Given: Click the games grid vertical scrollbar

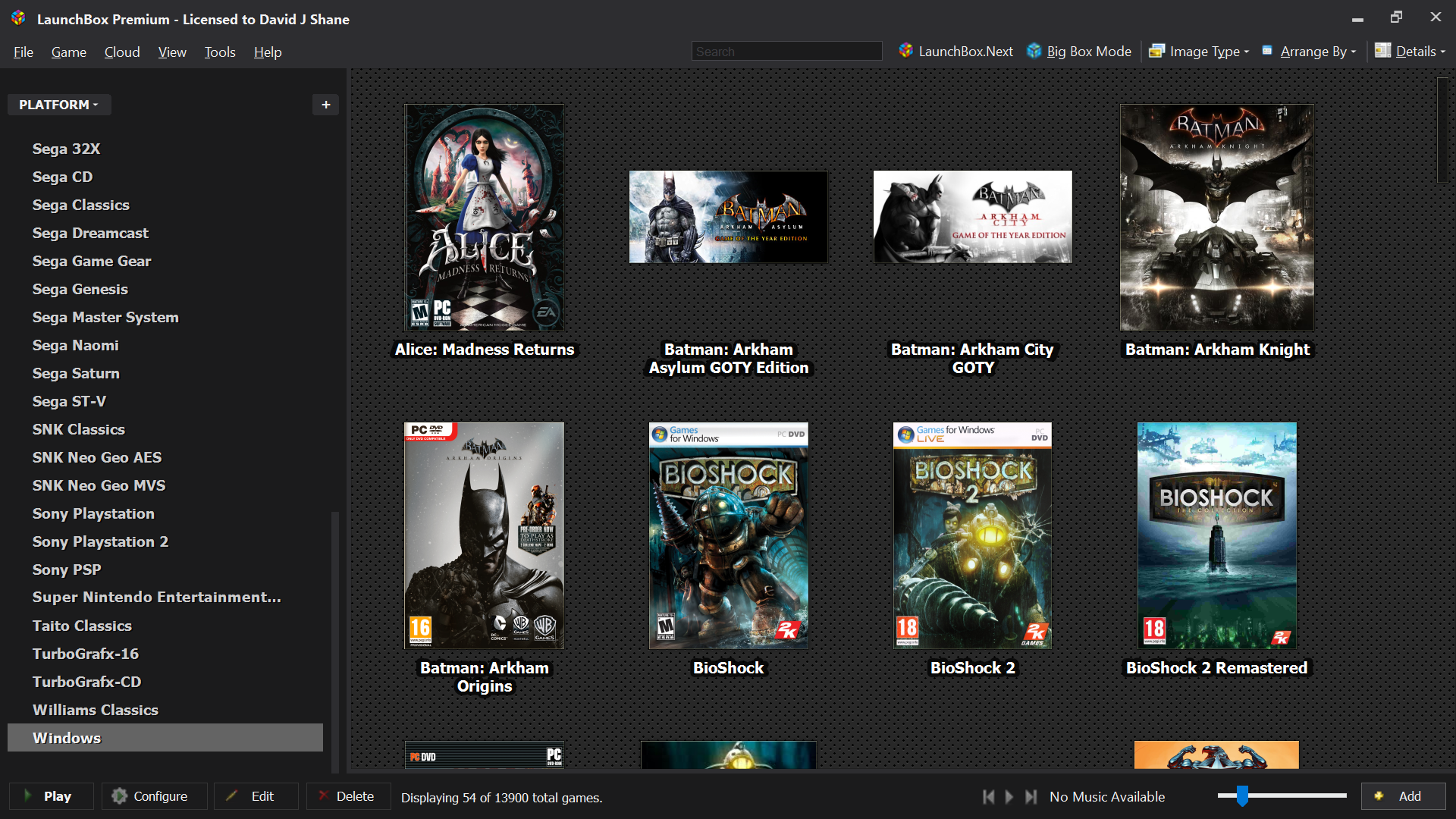Looking at the screenshot, I should [1442, 130].
